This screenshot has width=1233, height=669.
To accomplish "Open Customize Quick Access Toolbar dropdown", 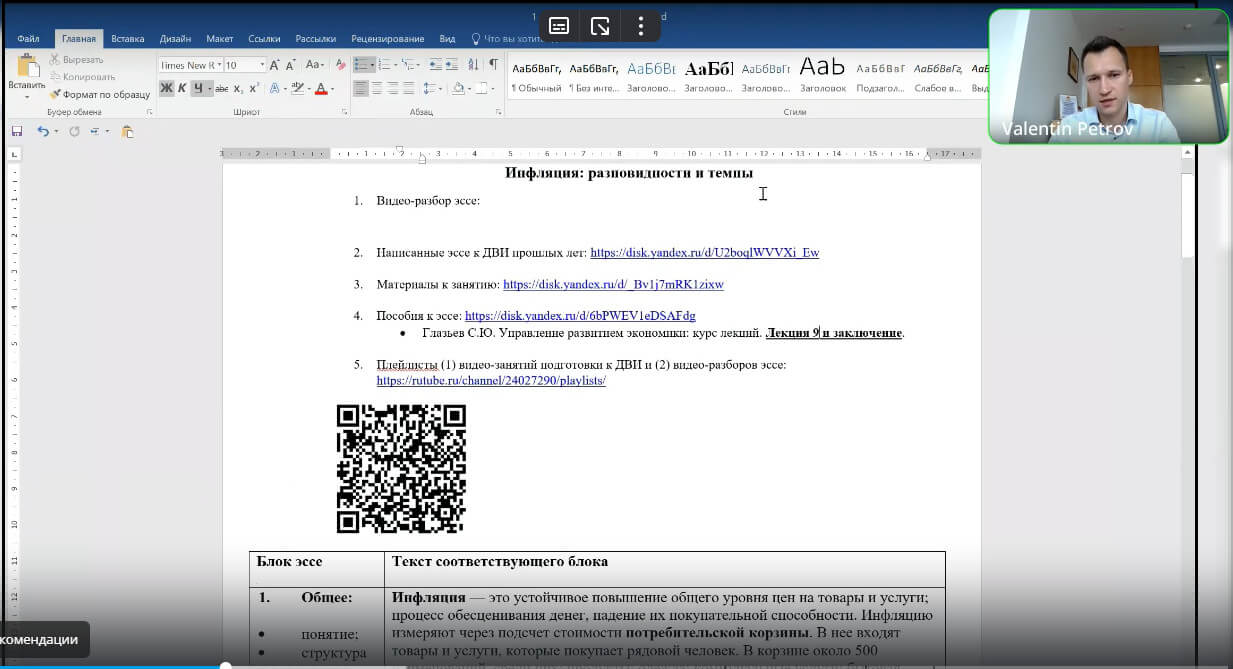I will (105, 131).
